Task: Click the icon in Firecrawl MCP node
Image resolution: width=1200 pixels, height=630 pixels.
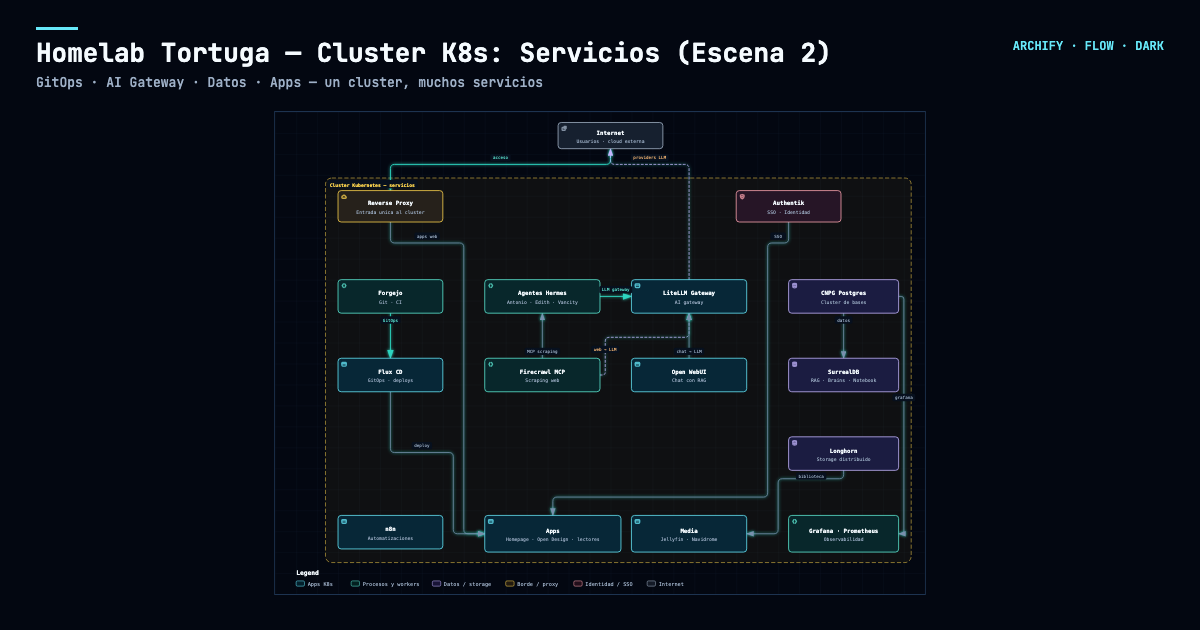Action: click(491, 364)
